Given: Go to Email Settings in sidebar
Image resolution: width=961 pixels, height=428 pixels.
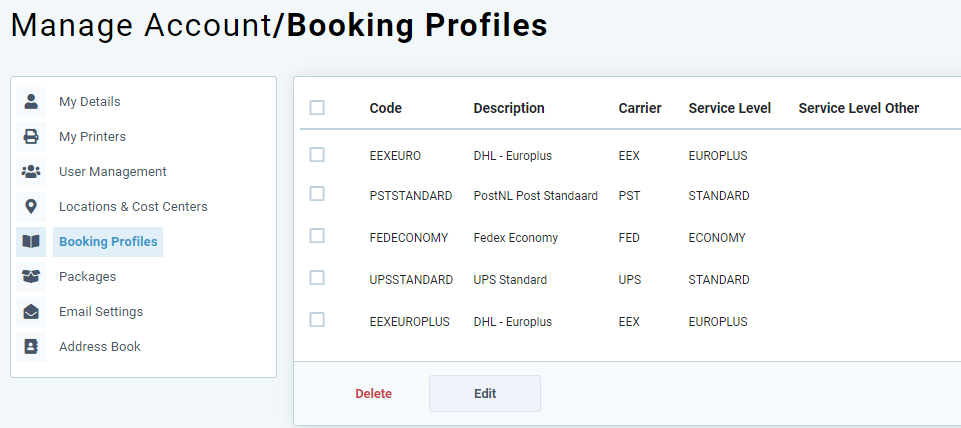Looking at the screenshot, I should 101,311.
